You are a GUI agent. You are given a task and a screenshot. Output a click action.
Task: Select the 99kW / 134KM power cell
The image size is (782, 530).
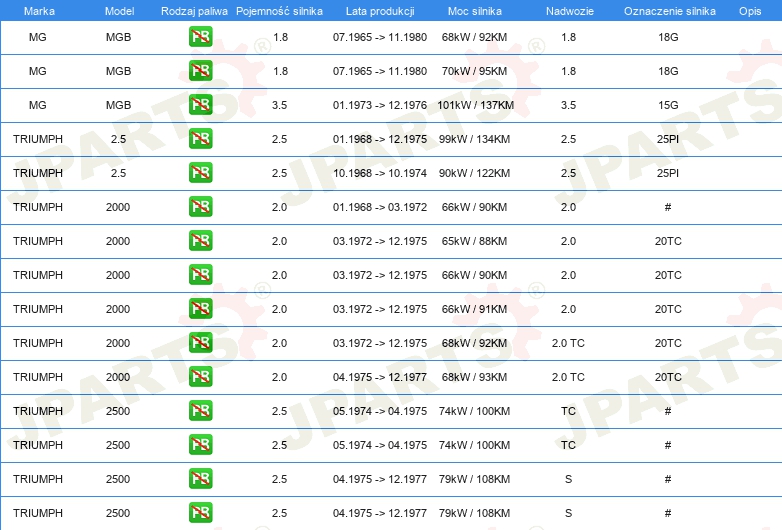[474, 139]
